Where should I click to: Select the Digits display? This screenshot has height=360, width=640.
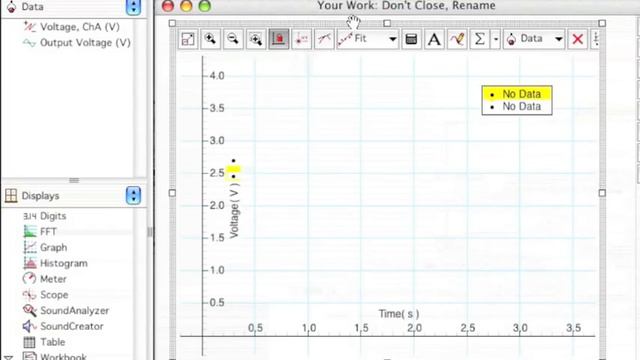pos(53,216)
